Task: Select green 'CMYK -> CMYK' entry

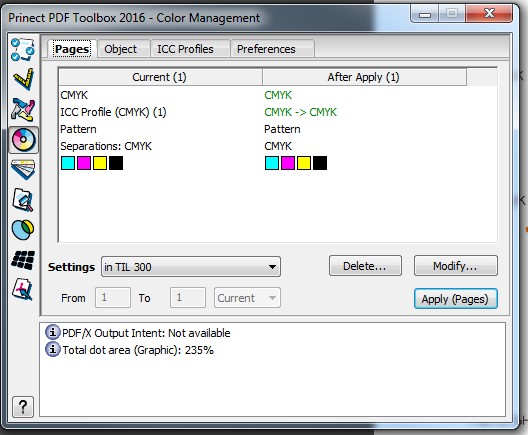Action: [x=300, y=112]
